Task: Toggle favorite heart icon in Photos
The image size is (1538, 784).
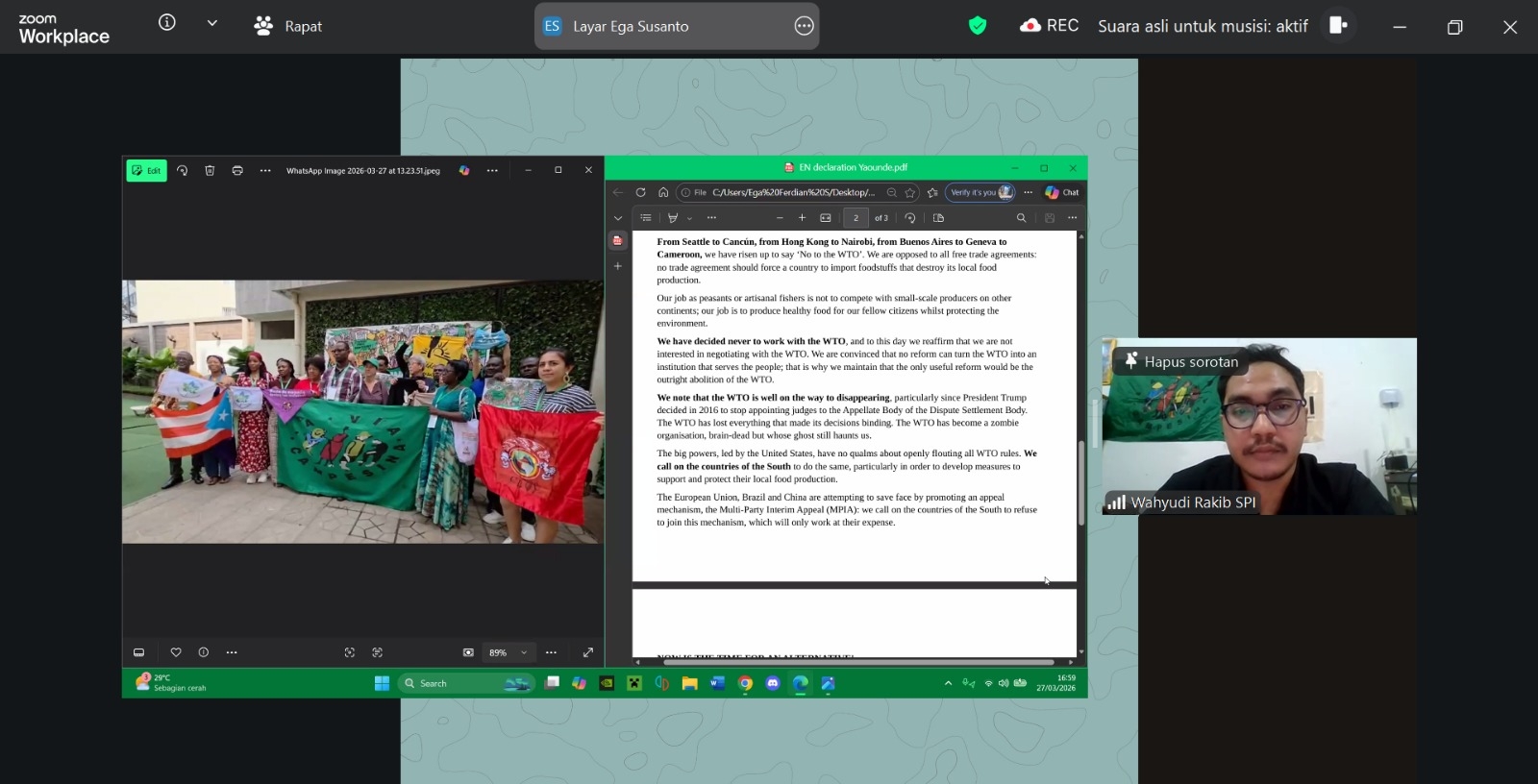Action: coord(176,652)
